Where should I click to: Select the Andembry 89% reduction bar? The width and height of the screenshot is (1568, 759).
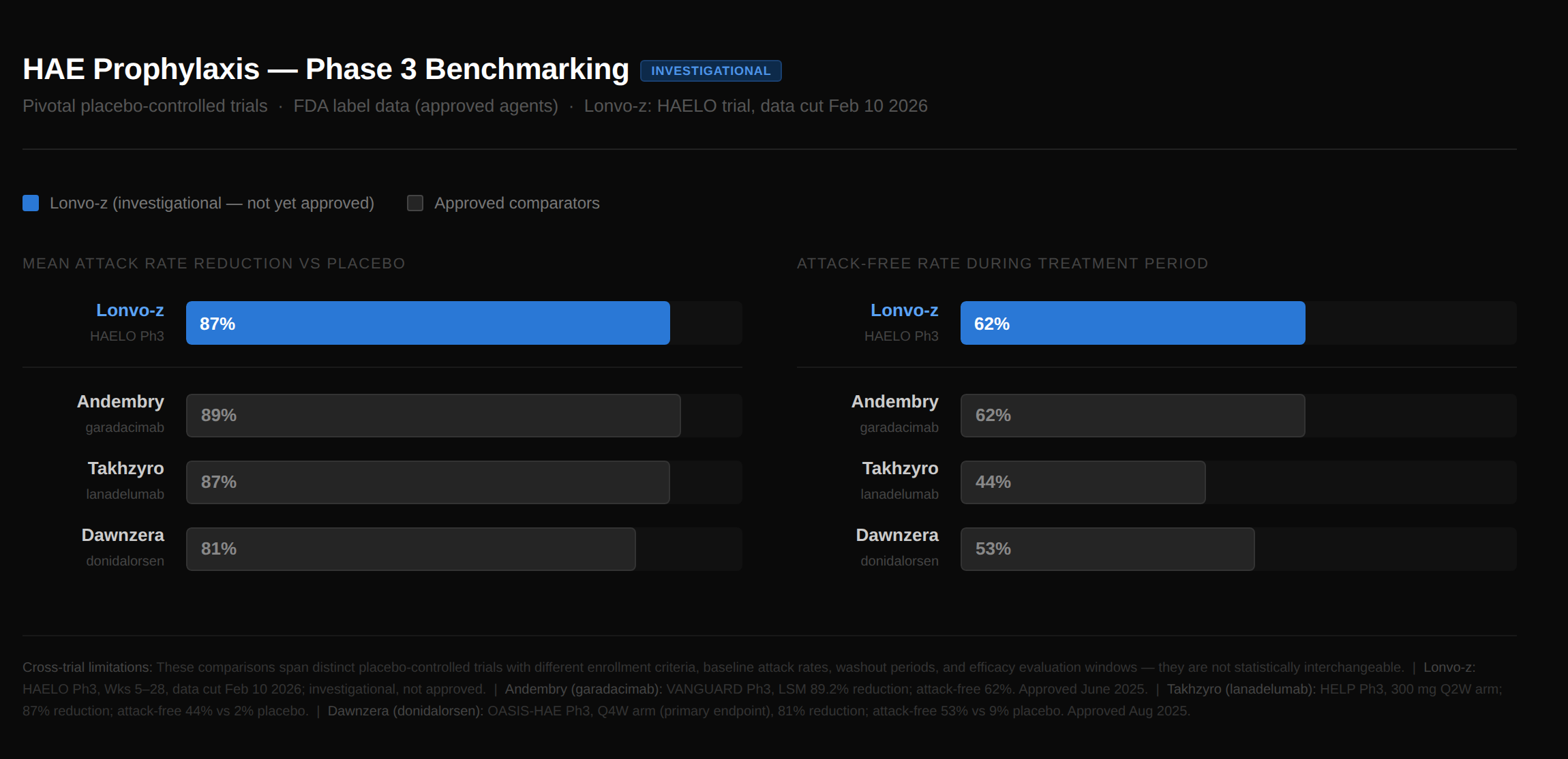coord(434,416)
